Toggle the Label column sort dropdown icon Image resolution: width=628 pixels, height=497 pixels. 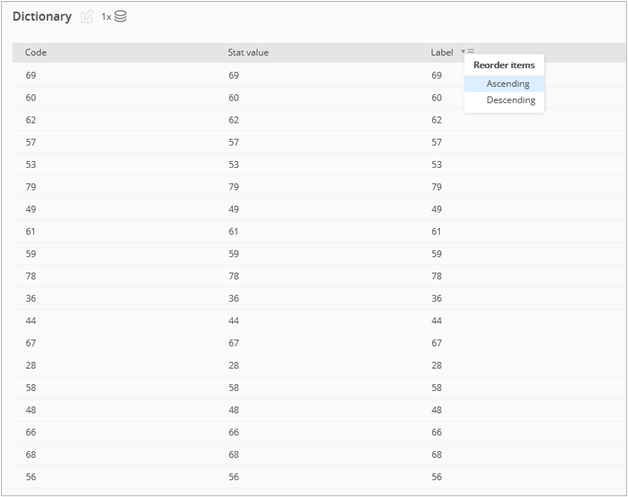tap(467, 52)
